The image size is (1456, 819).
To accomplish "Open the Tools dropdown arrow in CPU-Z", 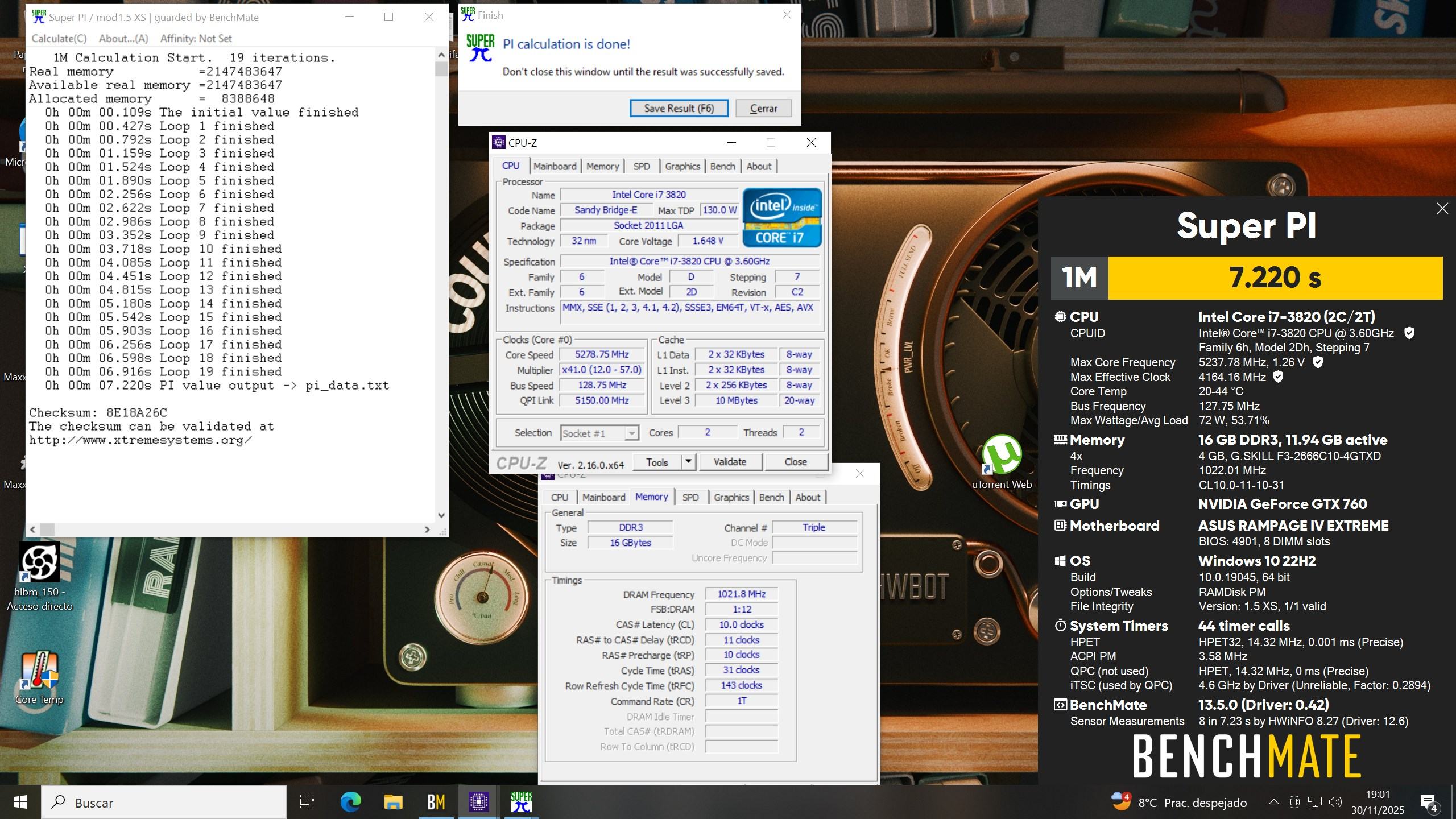I will (x=688, y=462).
